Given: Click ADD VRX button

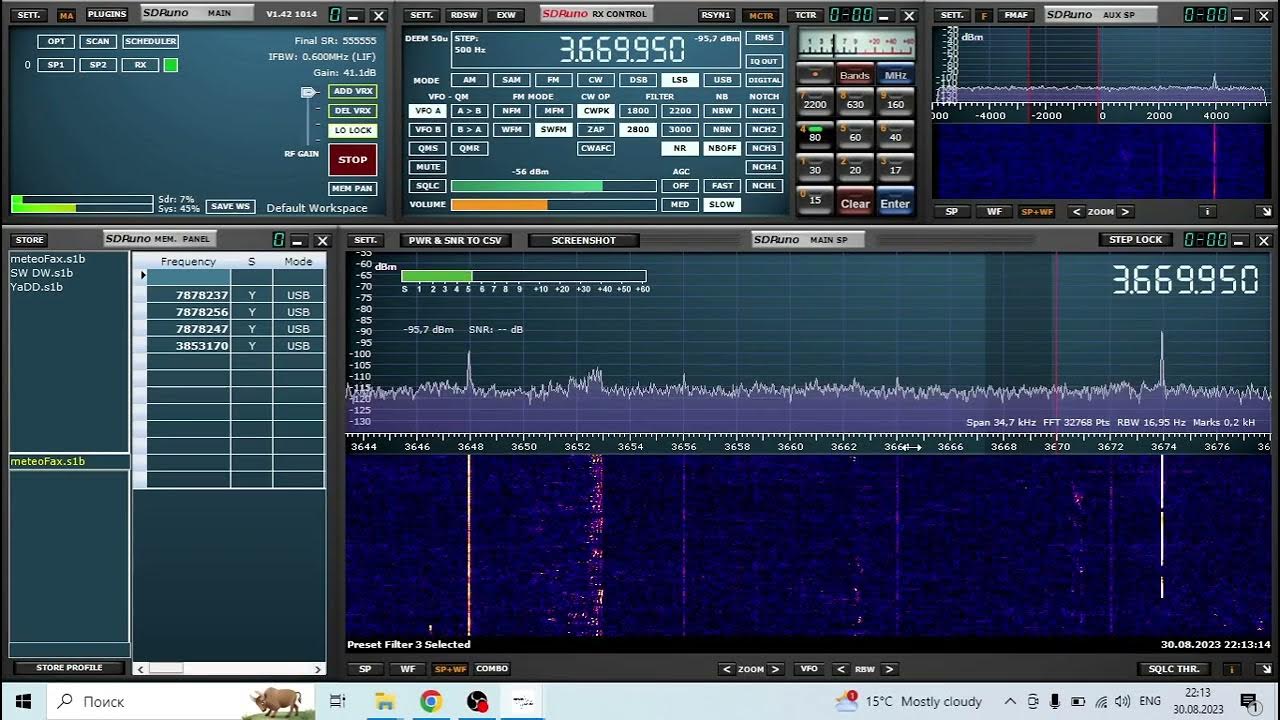Looking at the screenshot, I should 353,92.
